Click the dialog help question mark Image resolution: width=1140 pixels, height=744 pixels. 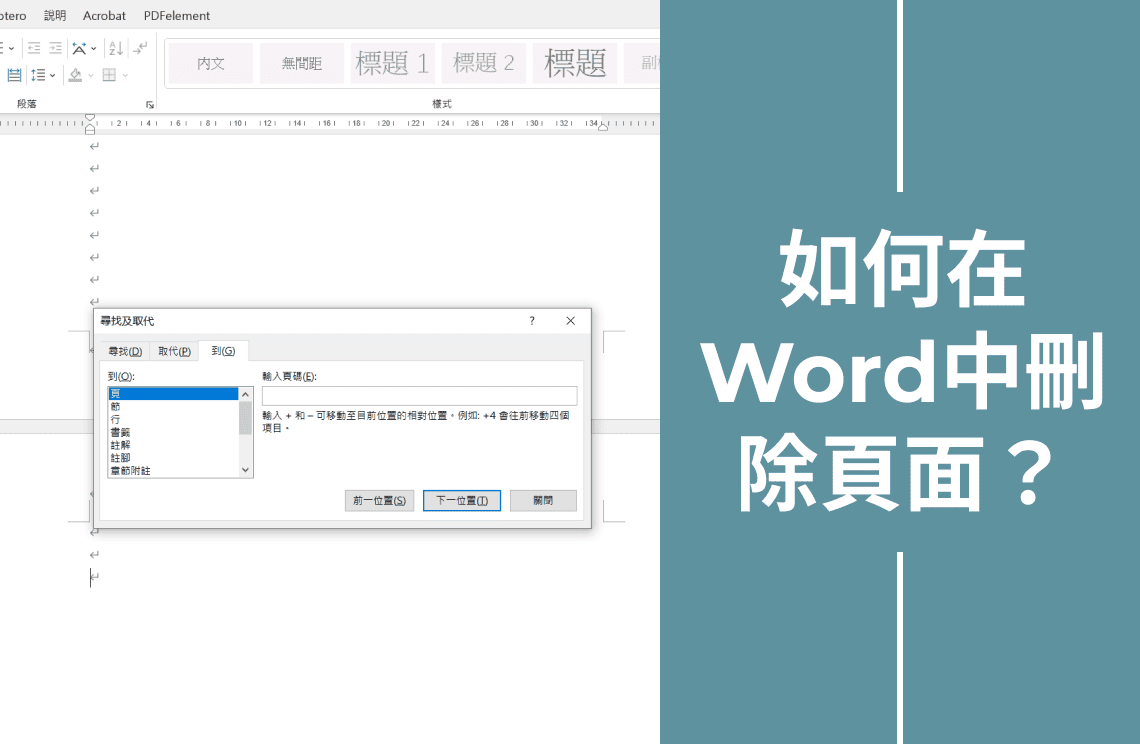[532, 321]
